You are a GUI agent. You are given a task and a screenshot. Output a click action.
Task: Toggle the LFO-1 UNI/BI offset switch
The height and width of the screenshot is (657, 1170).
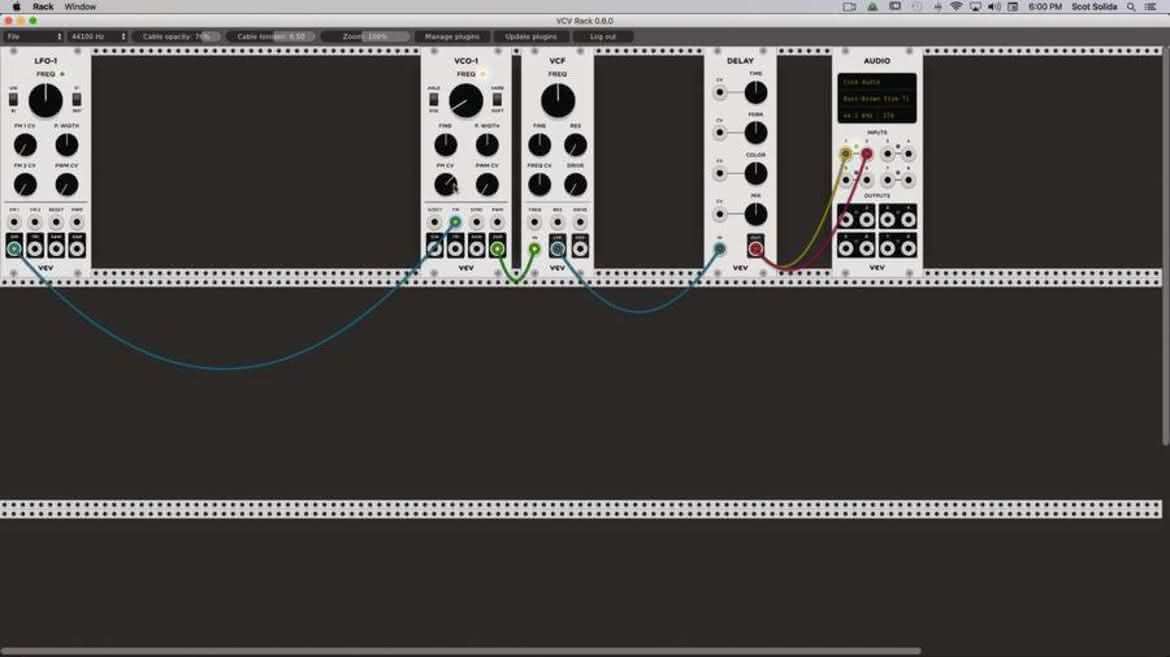13,99
